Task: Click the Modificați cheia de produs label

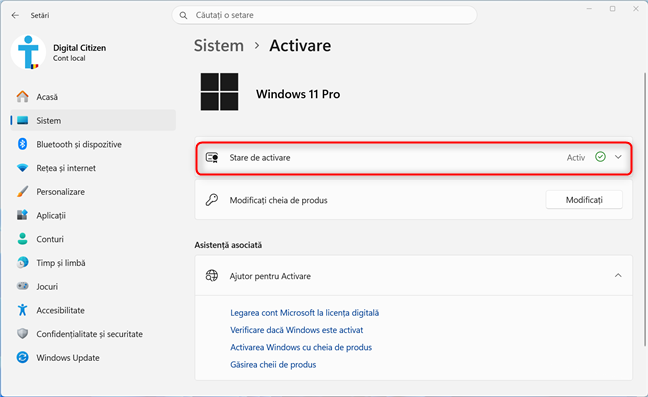Action: pyautogui.click(x=279, y=200)
